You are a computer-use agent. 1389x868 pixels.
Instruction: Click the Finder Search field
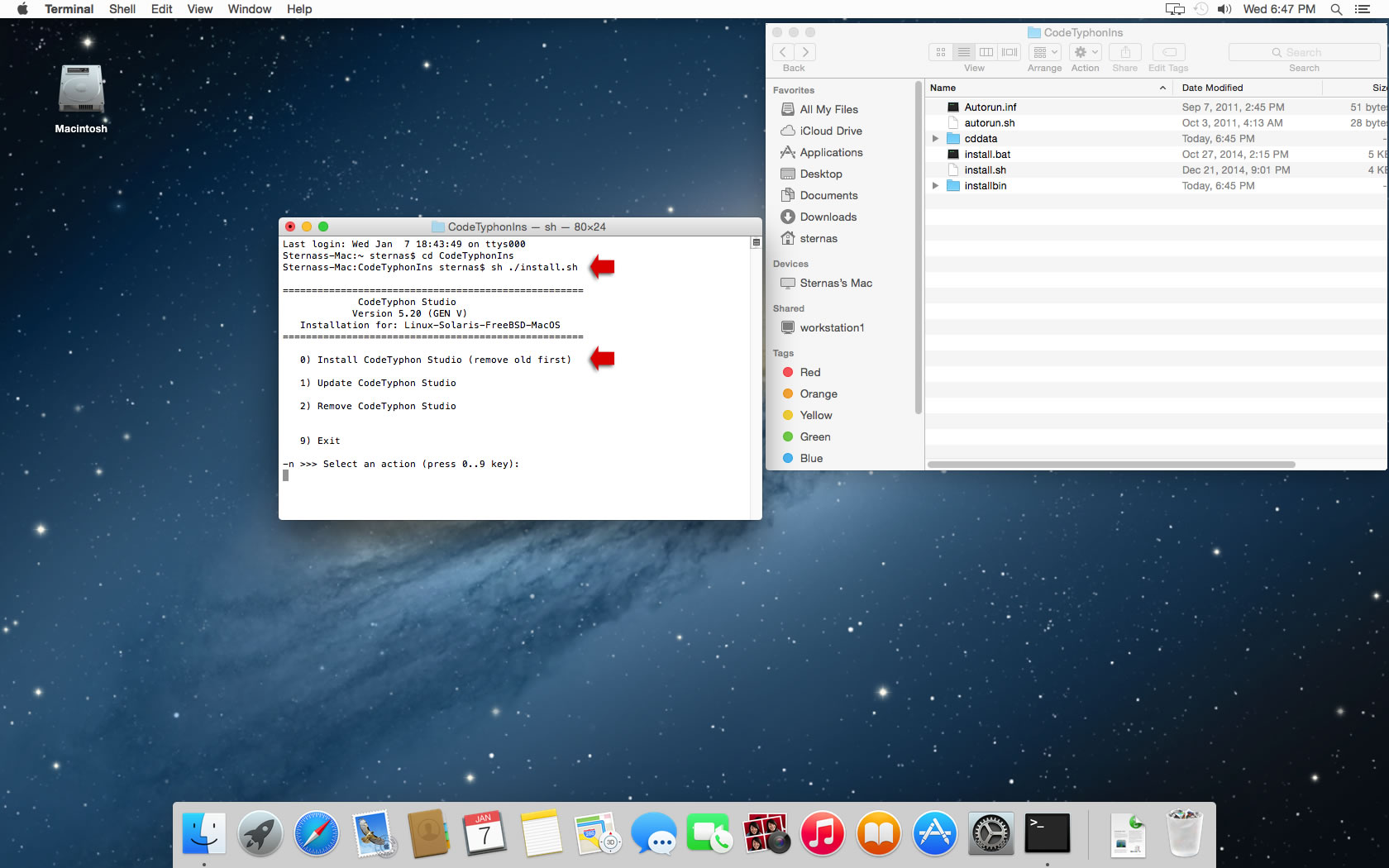coord(1304,52)
